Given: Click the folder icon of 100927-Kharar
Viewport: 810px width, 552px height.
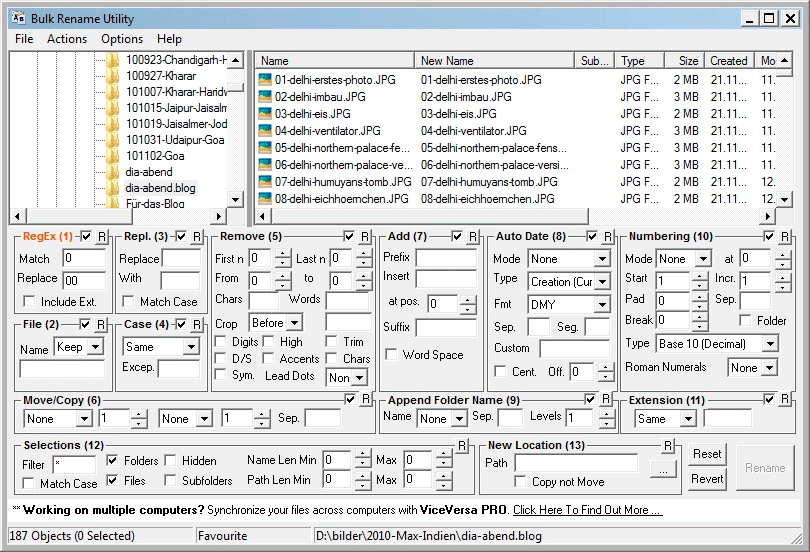Looking at the screenshot, I should [x=113, y=76].
